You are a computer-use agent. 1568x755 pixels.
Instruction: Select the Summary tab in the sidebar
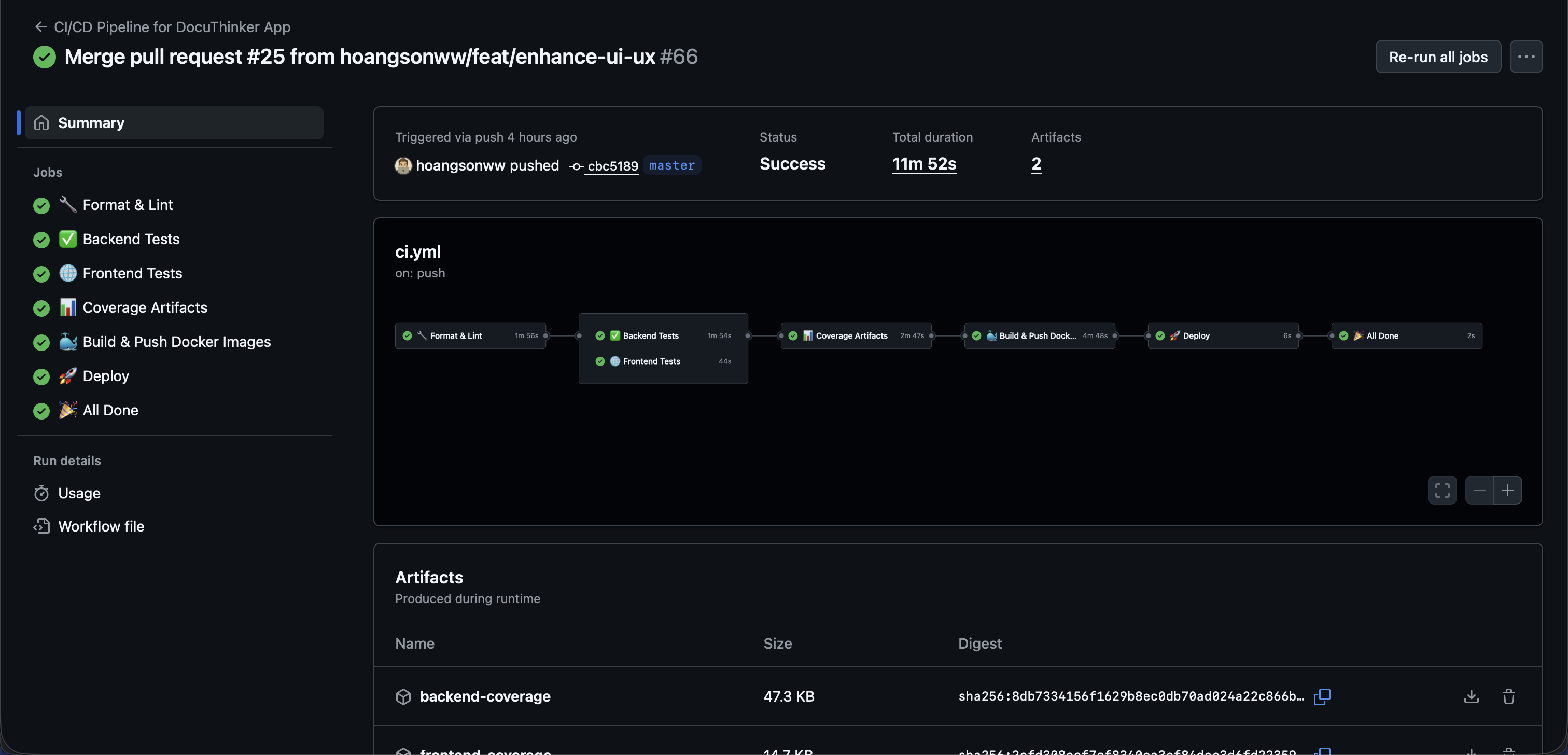(x=90, y=122)
